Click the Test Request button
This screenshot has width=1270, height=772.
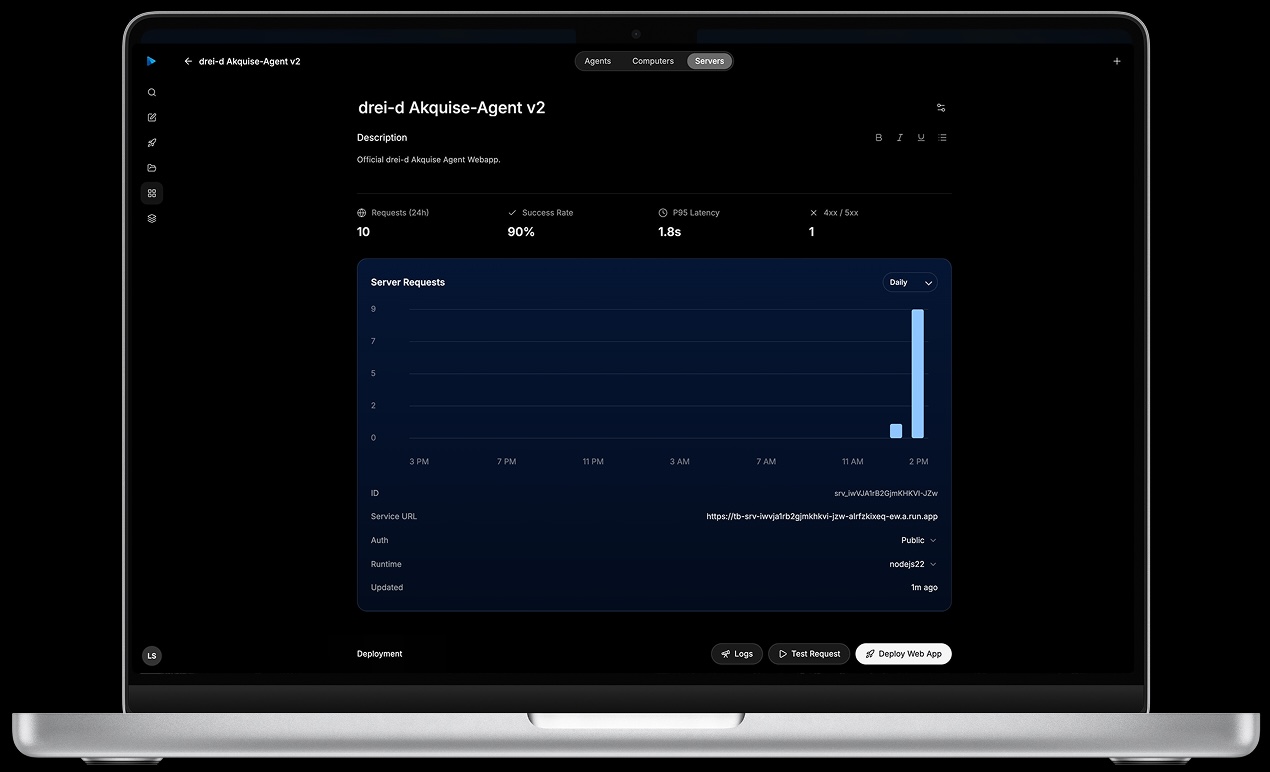809,654
